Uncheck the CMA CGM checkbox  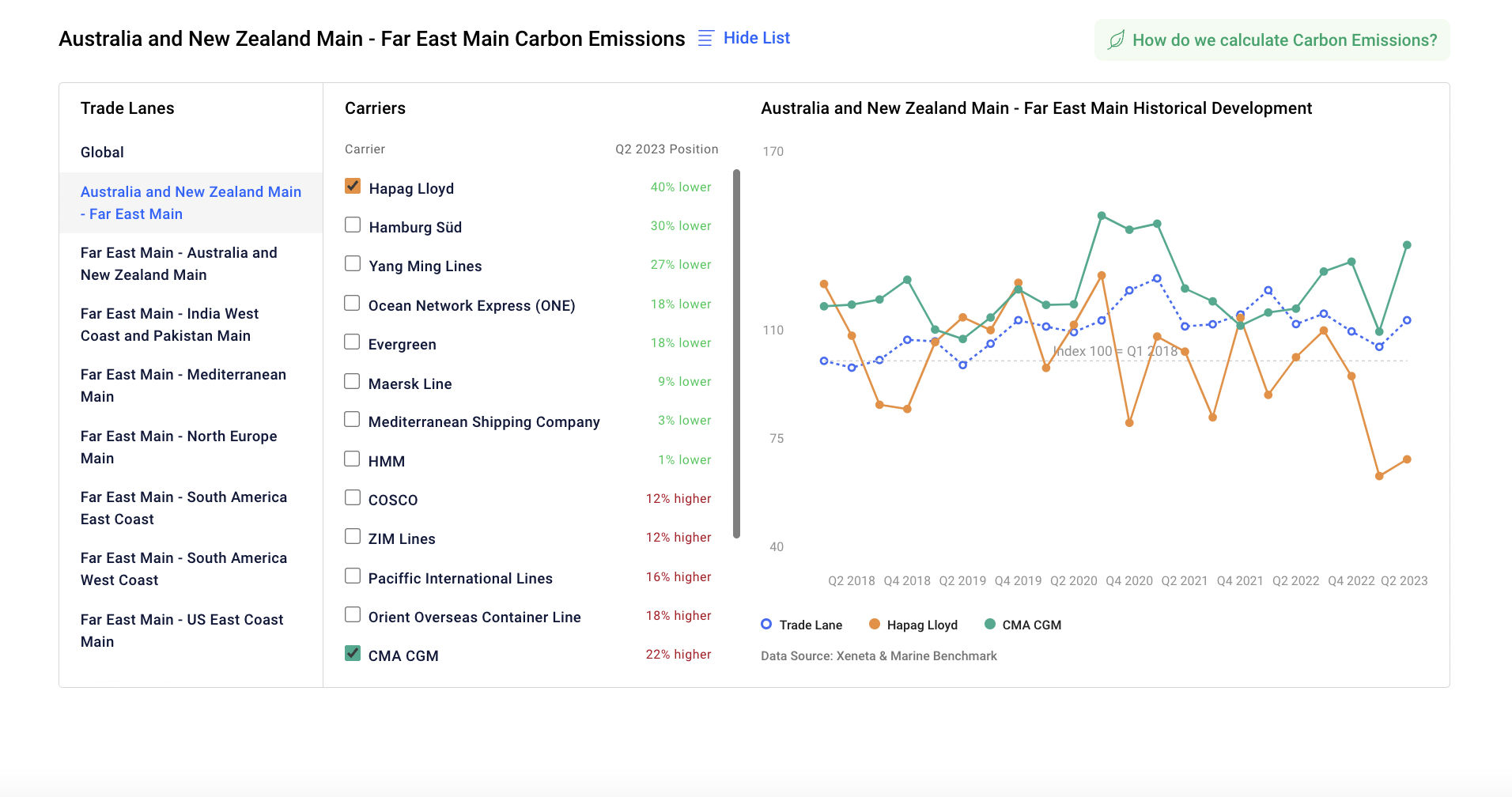353,654
